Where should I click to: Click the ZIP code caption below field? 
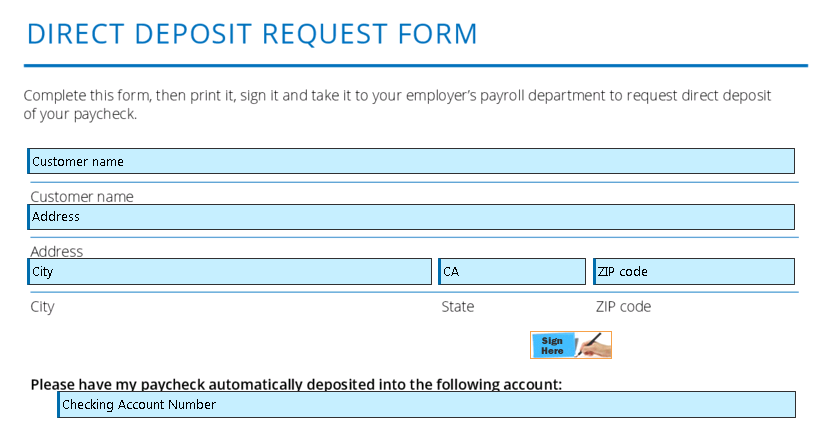[623, 307]
